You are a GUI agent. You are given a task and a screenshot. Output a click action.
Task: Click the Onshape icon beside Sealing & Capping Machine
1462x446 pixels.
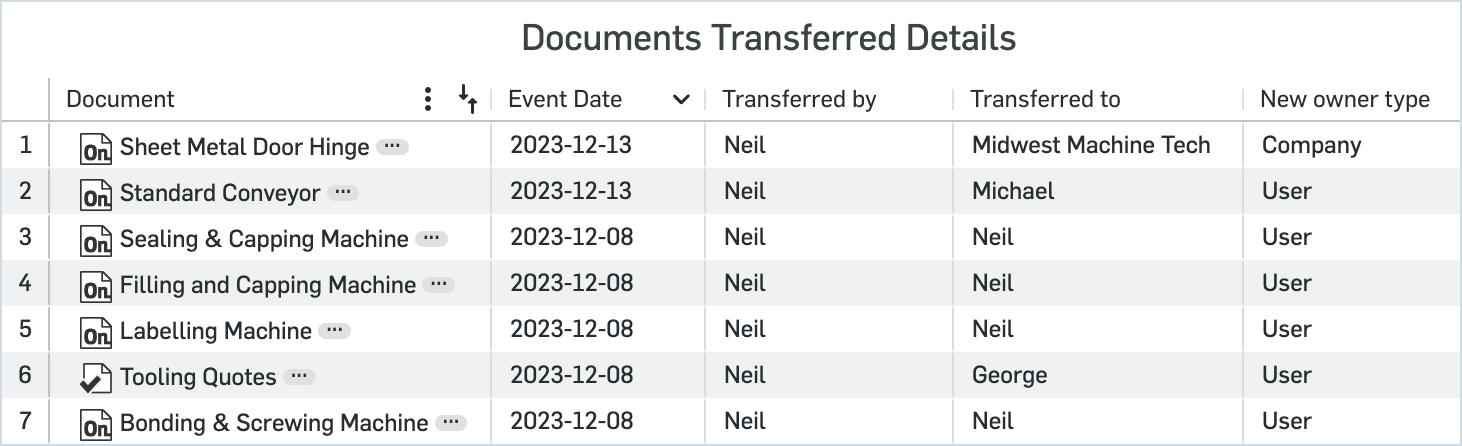pos(96,240)
